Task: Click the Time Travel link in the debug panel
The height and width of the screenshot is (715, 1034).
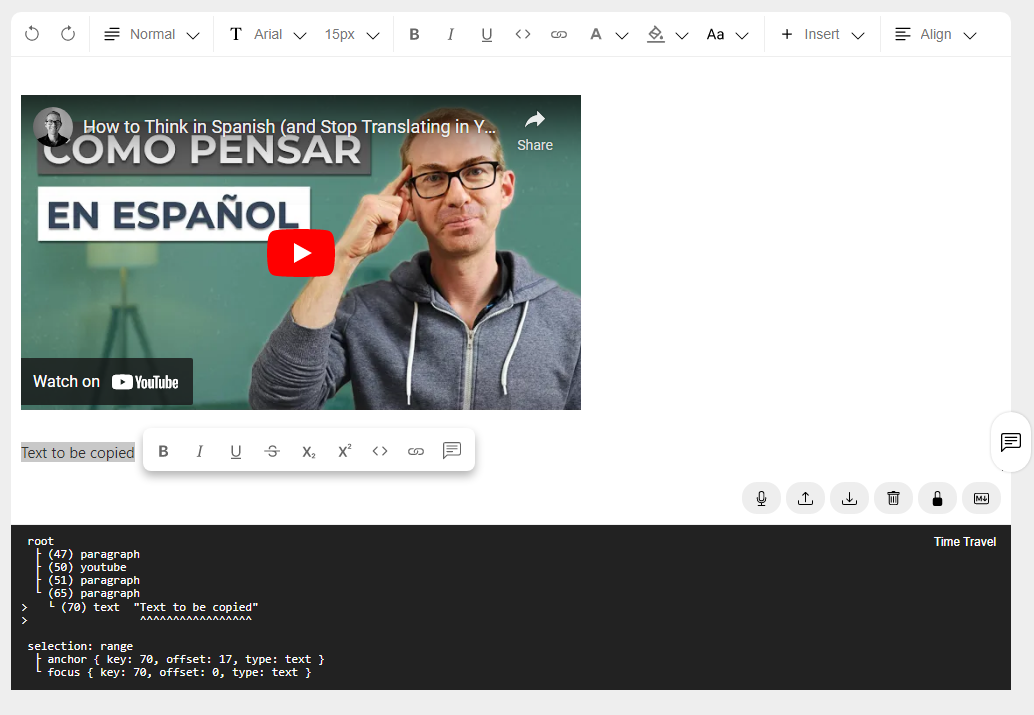Action: coord(965,541)
